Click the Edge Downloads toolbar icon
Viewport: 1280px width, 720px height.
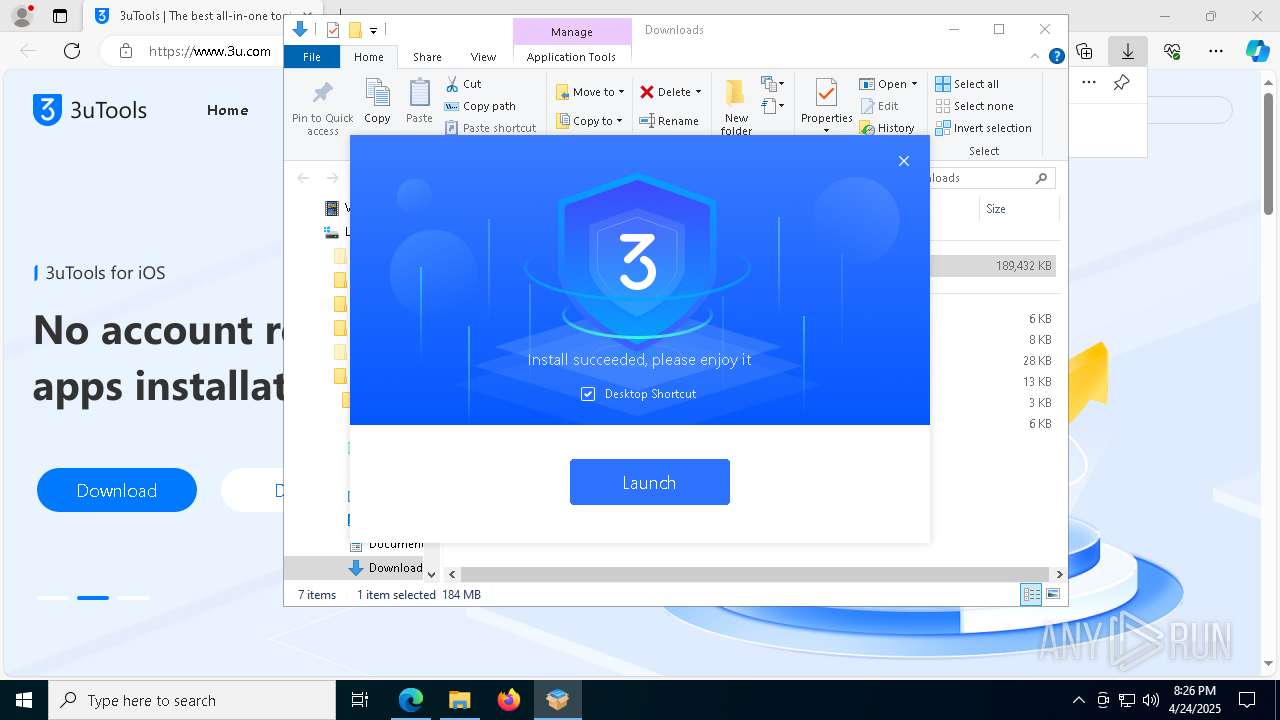click(x=1128, y=51)
